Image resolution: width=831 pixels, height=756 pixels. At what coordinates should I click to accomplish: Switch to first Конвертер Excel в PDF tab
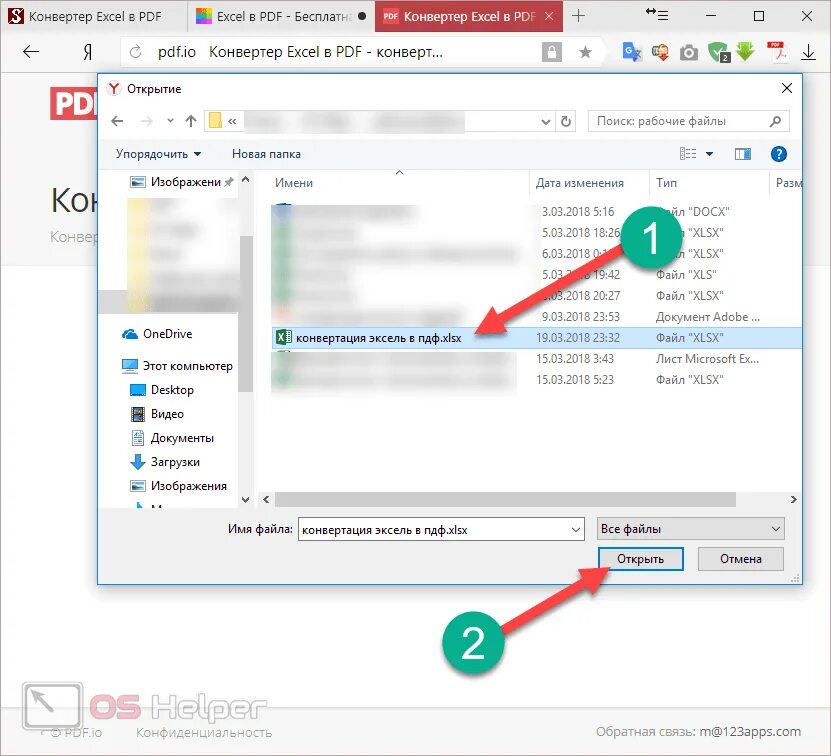[x=93, y=16]
